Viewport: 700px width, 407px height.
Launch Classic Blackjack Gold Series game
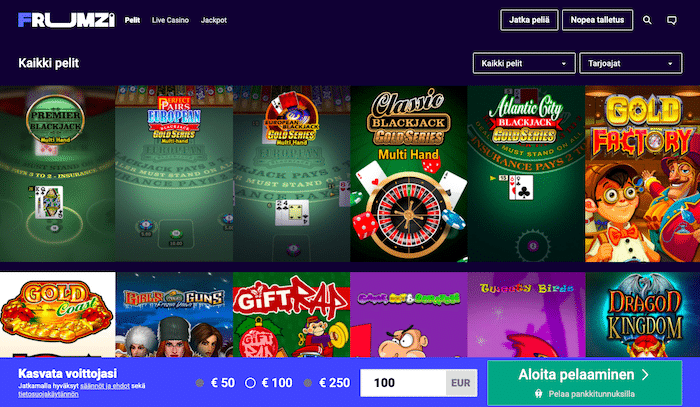(x=409, y=174)
